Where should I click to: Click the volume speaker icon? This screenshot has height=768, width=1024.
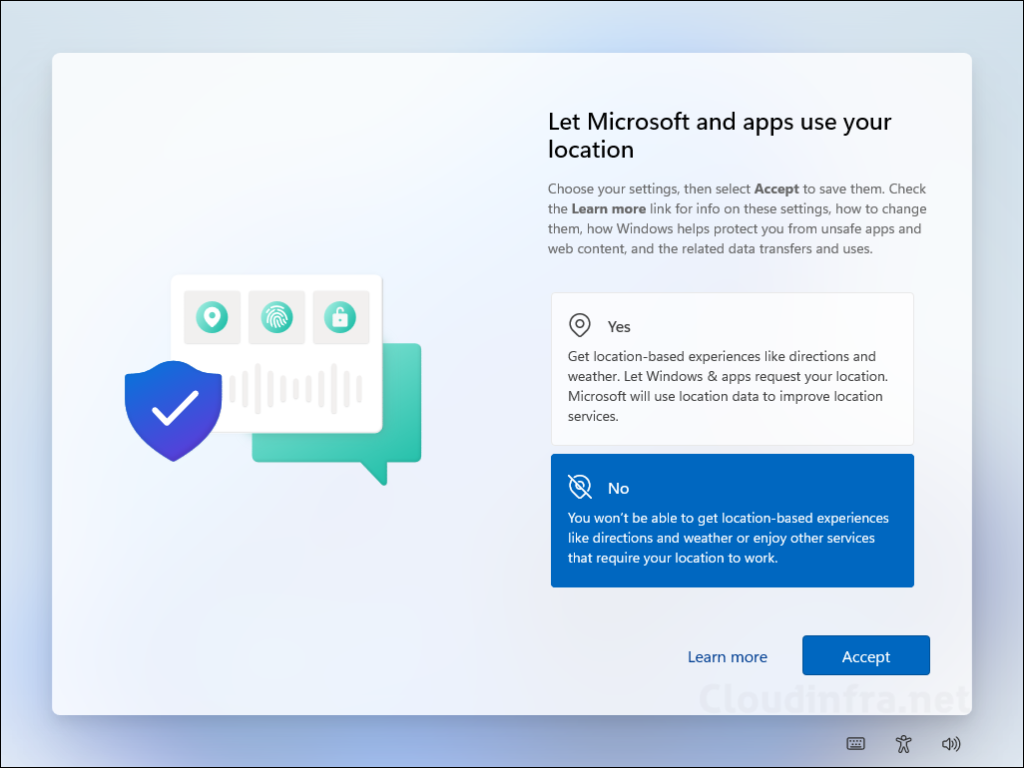951,743
